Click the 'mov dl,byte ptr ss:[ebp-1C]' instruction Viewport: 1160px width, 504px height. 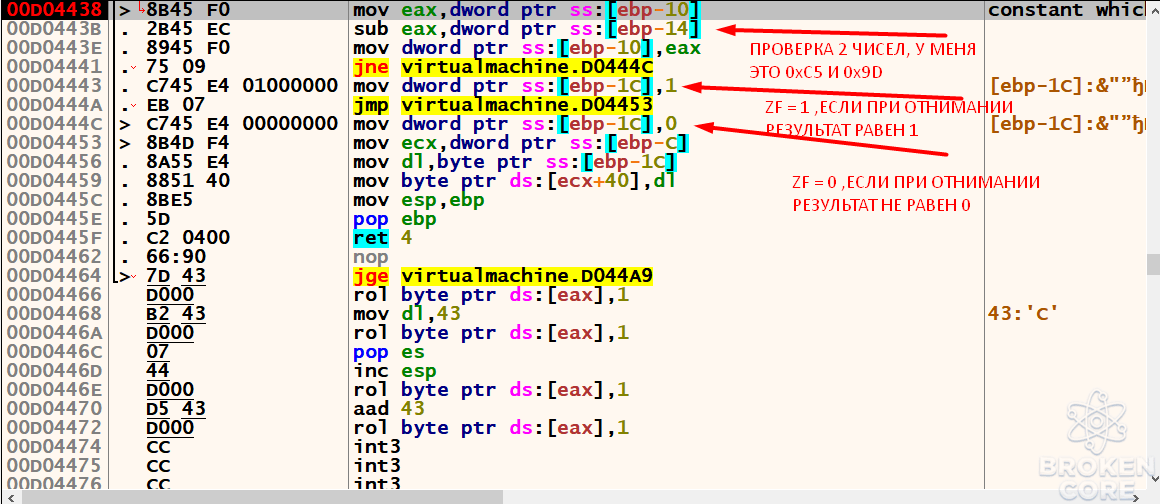coord(516,162)
